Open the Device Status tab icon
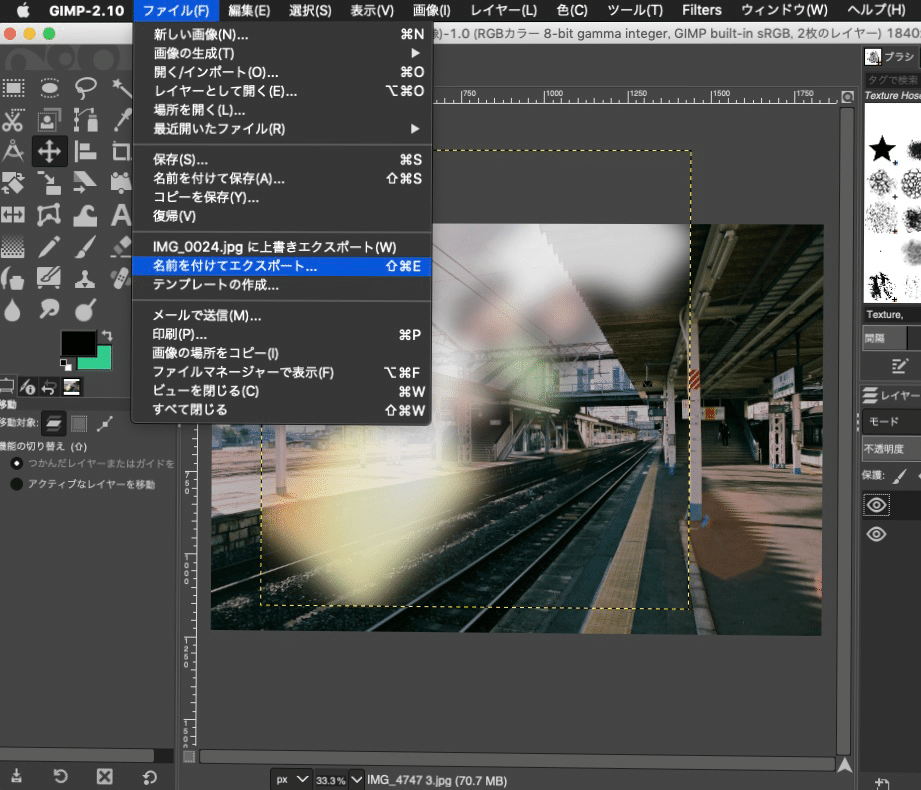This screenshot has width=921, height=790. (28, 387)
